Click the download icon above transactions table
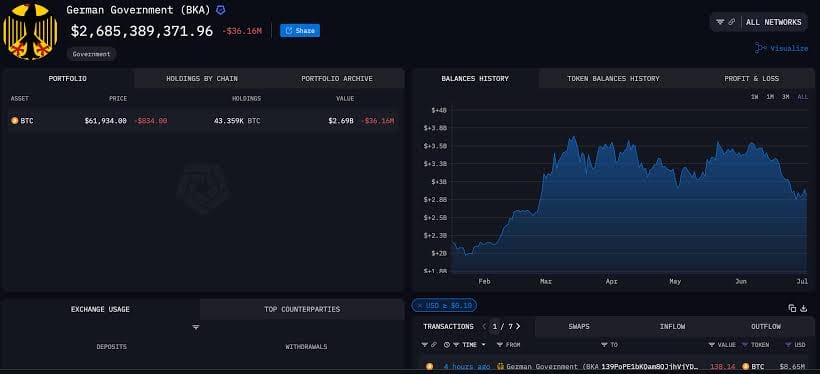 804,308
